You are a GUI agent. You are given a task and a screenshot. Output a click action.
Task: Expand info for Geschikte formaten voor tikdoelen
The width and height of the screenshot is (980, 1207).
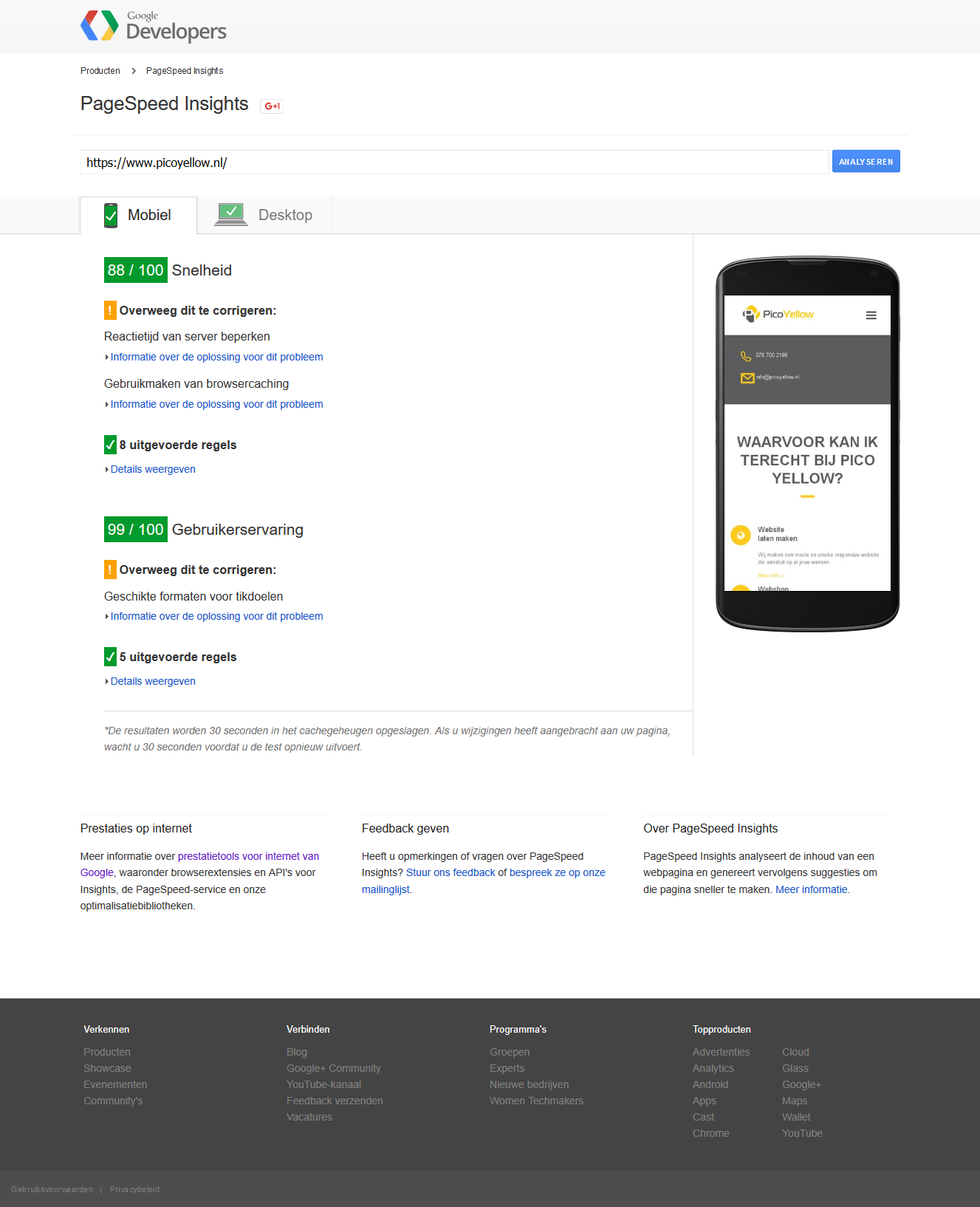pyautogui.click(x=216, y=616)
